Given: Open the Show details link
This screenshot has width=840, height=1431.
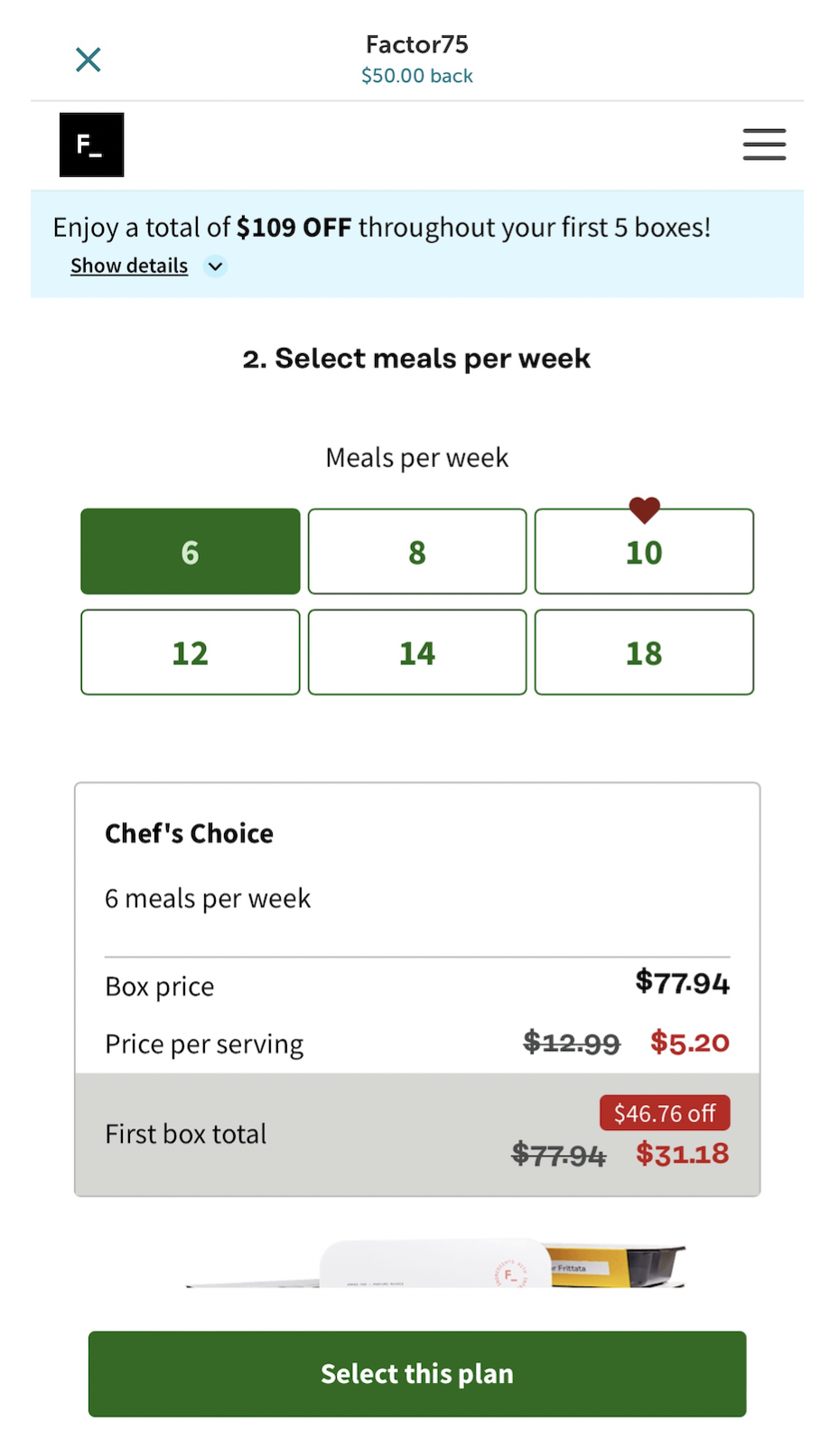Looking at the screenshot, I should tap(129, 267).
